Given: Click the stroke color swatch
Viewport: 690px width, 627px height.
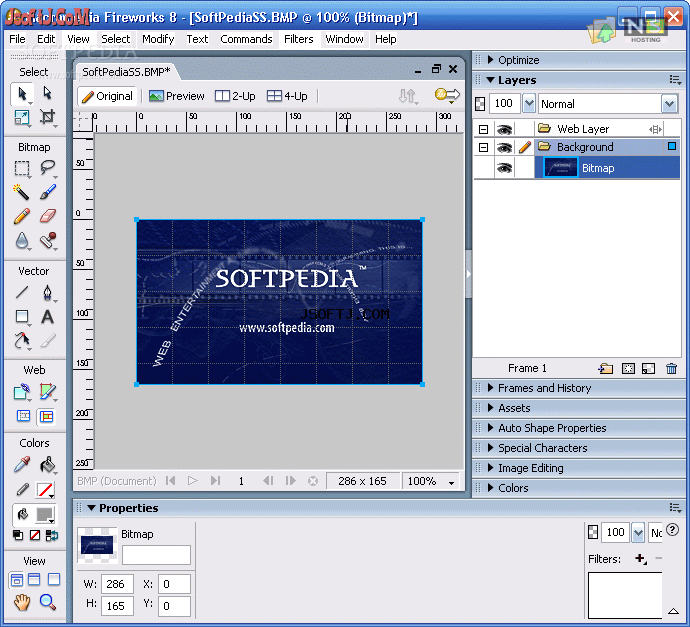Looking at the screenshot, I should (x=45, y=489).
